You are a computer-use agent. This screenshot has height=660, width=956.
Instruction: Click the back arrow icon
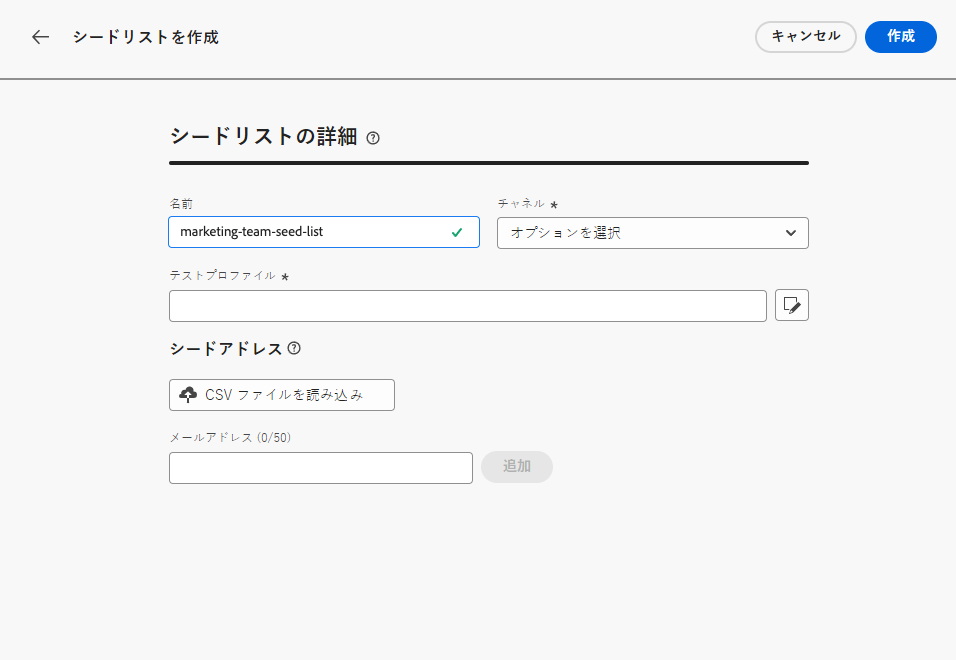40,37
